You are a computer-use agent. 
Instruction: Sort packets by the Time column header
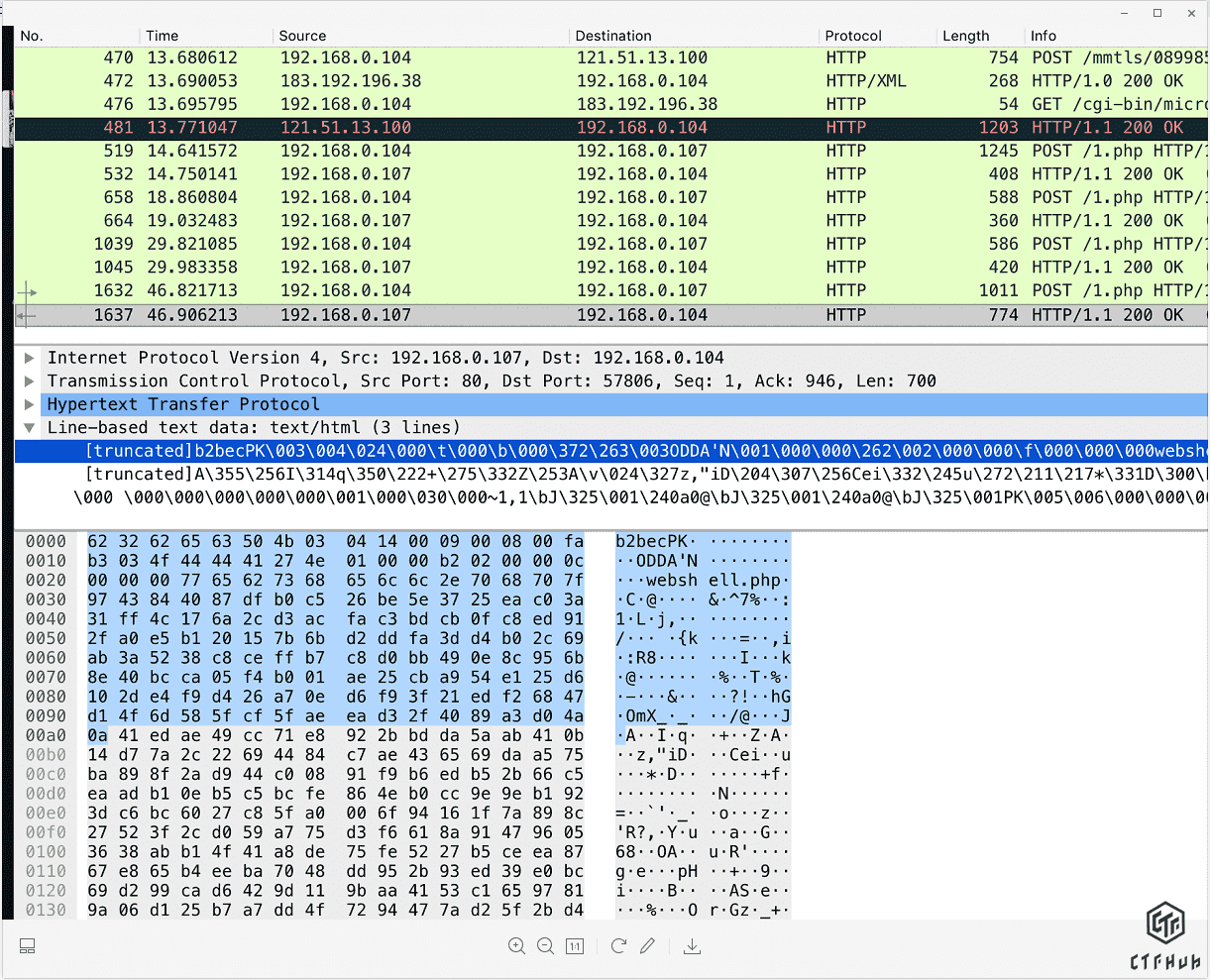[163, 36]
